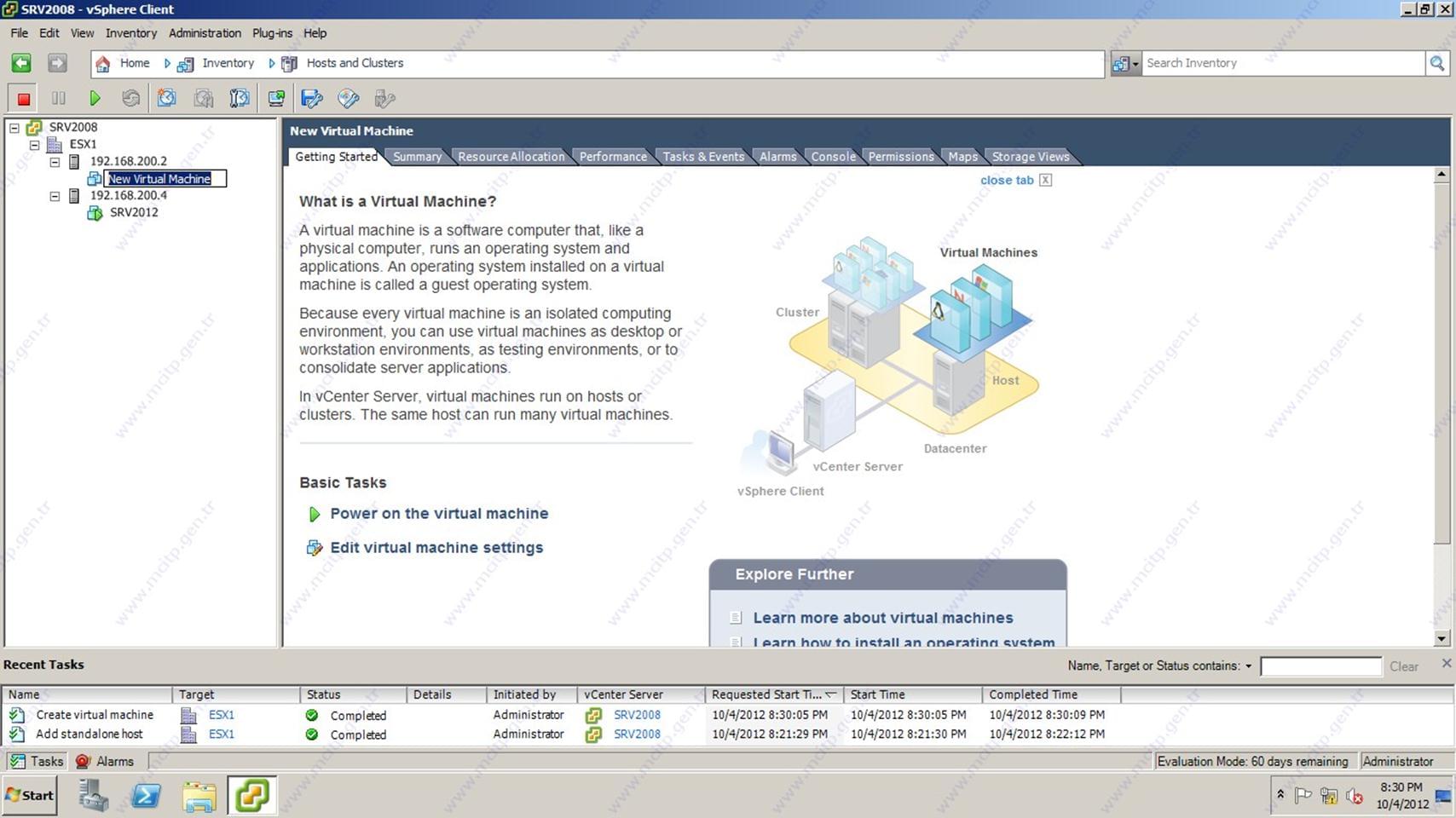1456x818 pixels.
Task: Open the File menu
Action: click(x=19, y=33)
